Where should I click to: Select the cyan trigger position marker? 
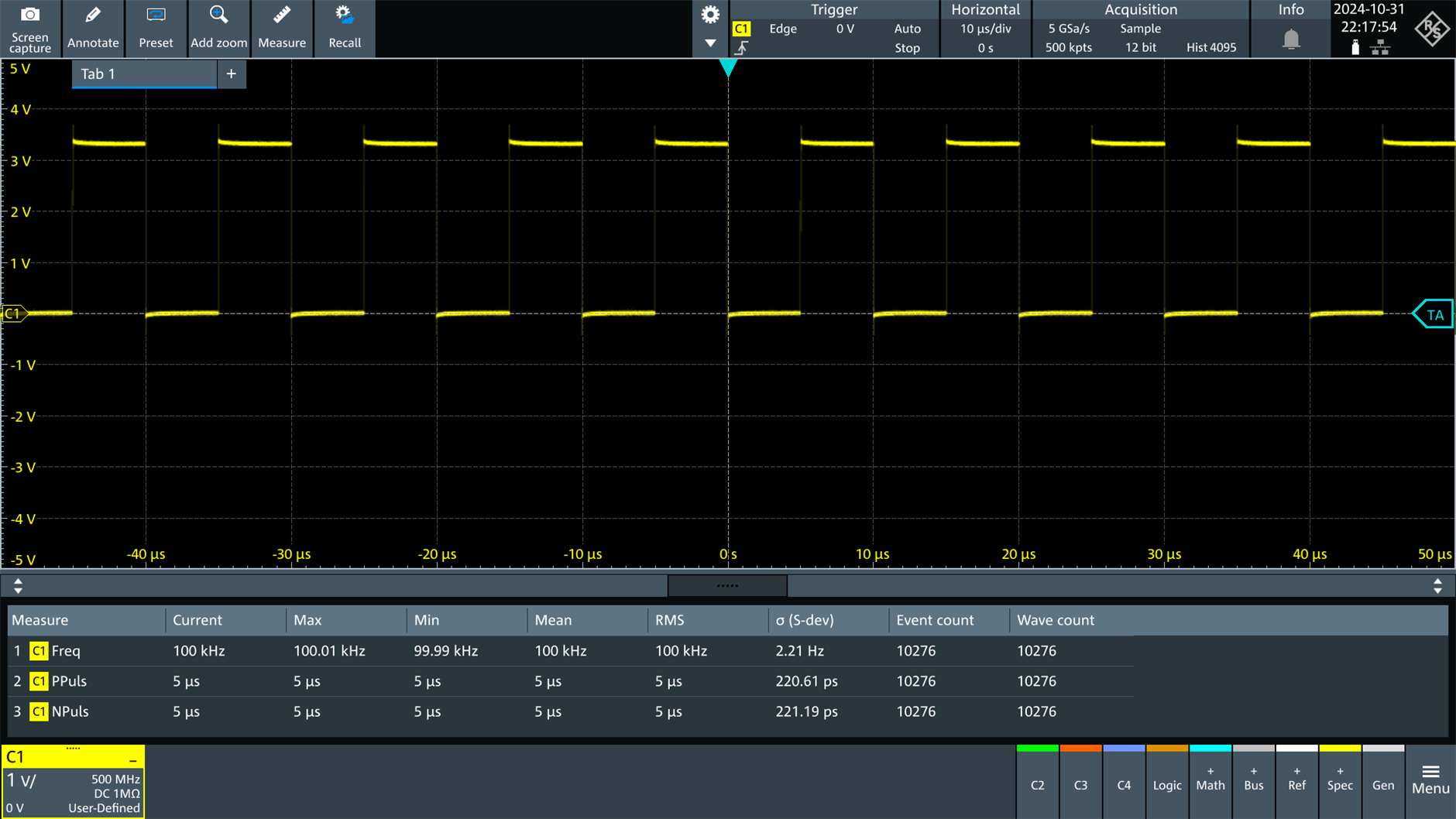pyautogui.click(x=728, y=68)
